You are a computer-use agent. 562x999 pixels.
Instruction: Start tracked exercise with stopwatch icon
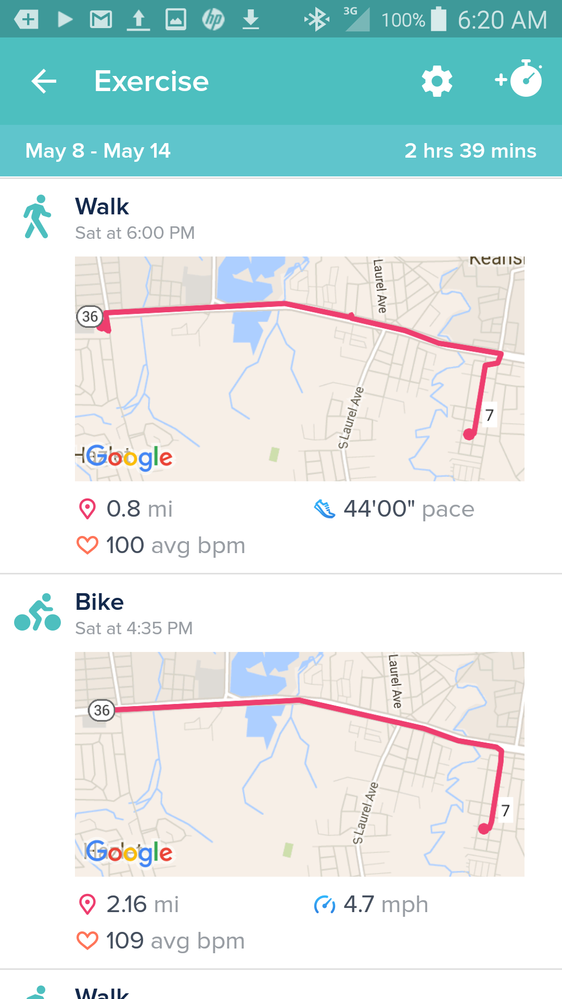tap(519, 79)
